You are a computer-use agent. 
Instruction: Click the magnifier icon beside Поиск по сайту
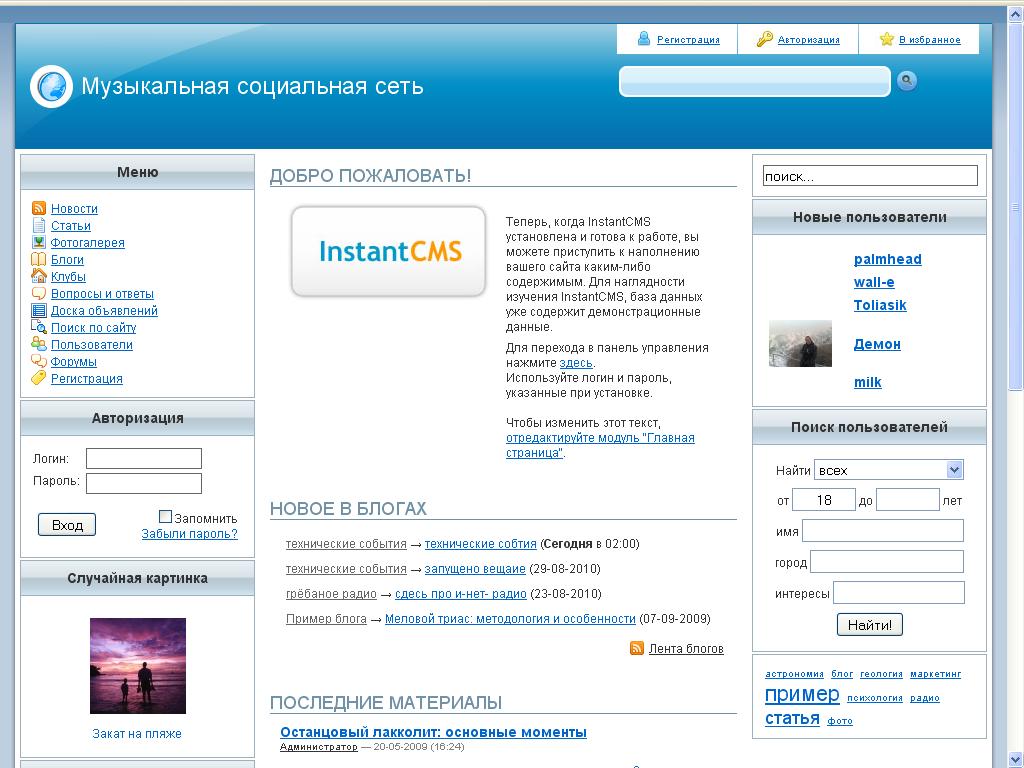(39, 327)
